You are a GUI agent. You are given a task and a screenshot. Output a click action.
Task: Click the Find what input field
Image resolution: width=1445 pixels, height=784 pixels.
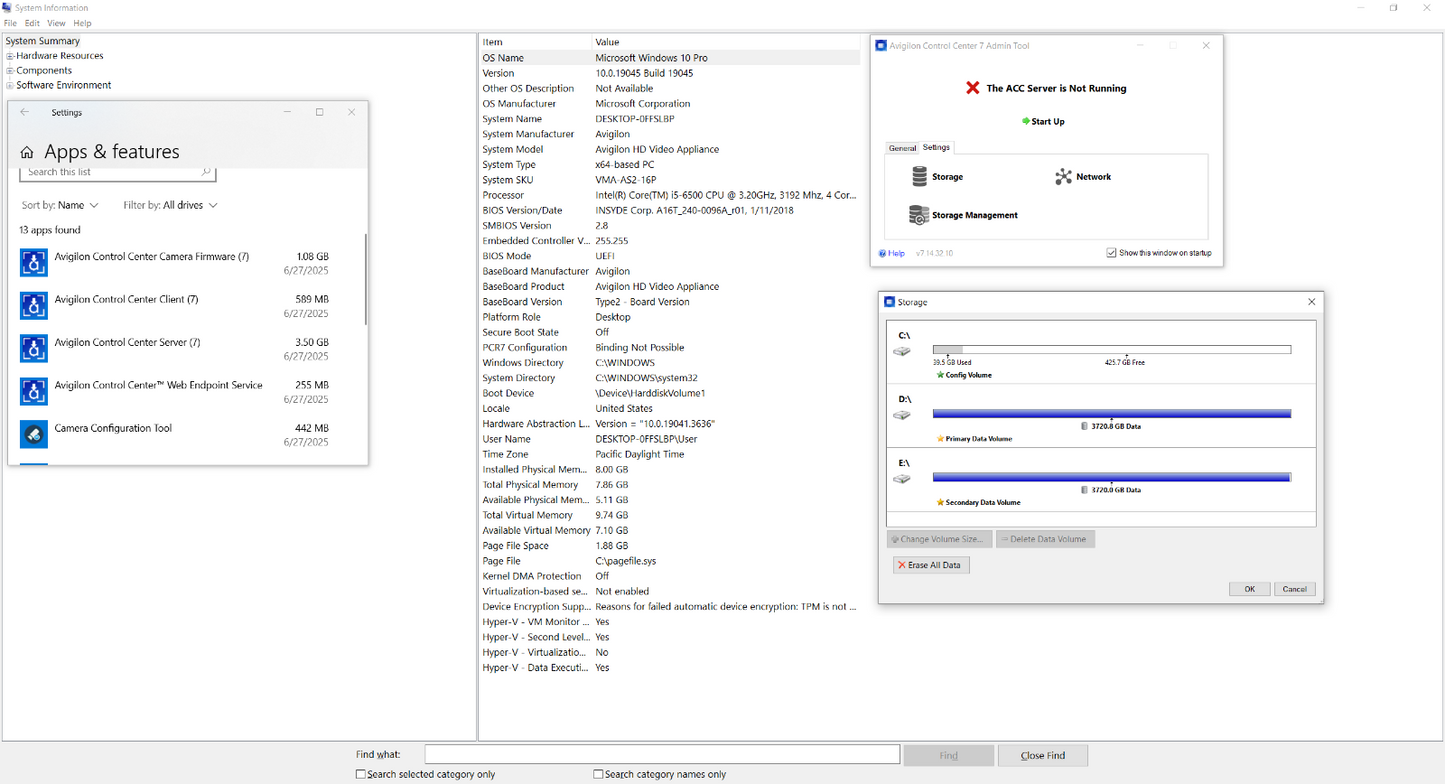point(662,755)
